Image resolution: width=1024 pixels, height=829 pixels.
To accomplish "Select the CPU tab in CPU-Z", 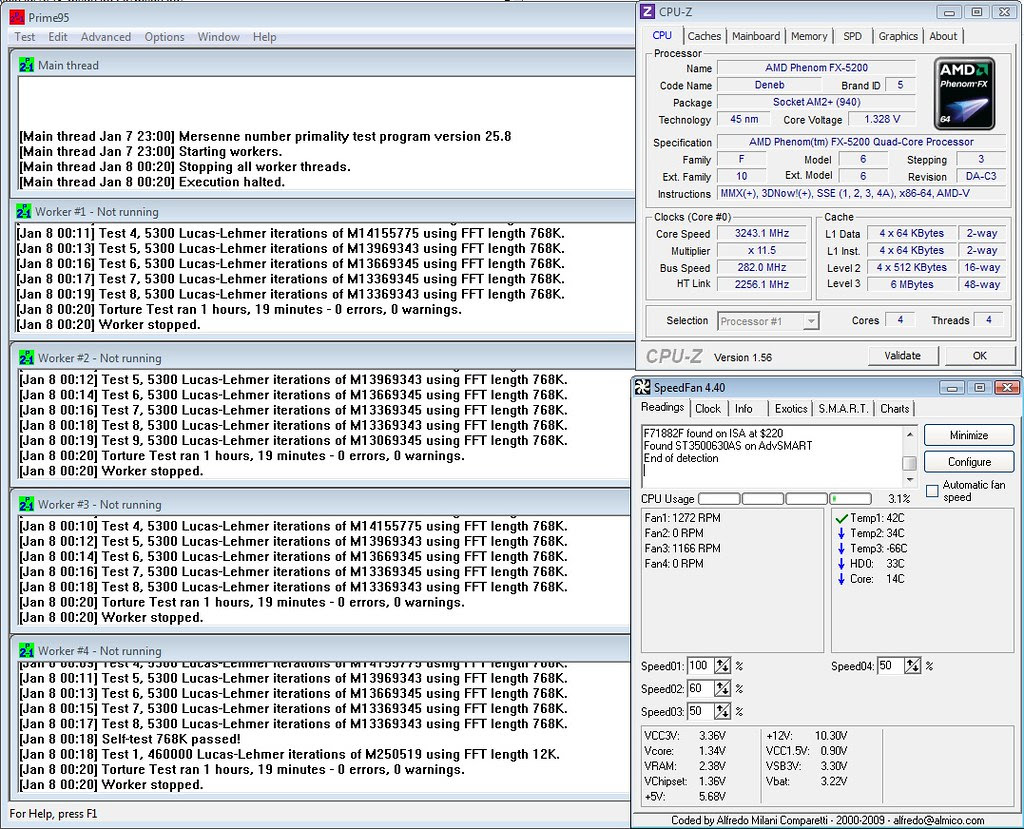I will (x=662, y=35).
